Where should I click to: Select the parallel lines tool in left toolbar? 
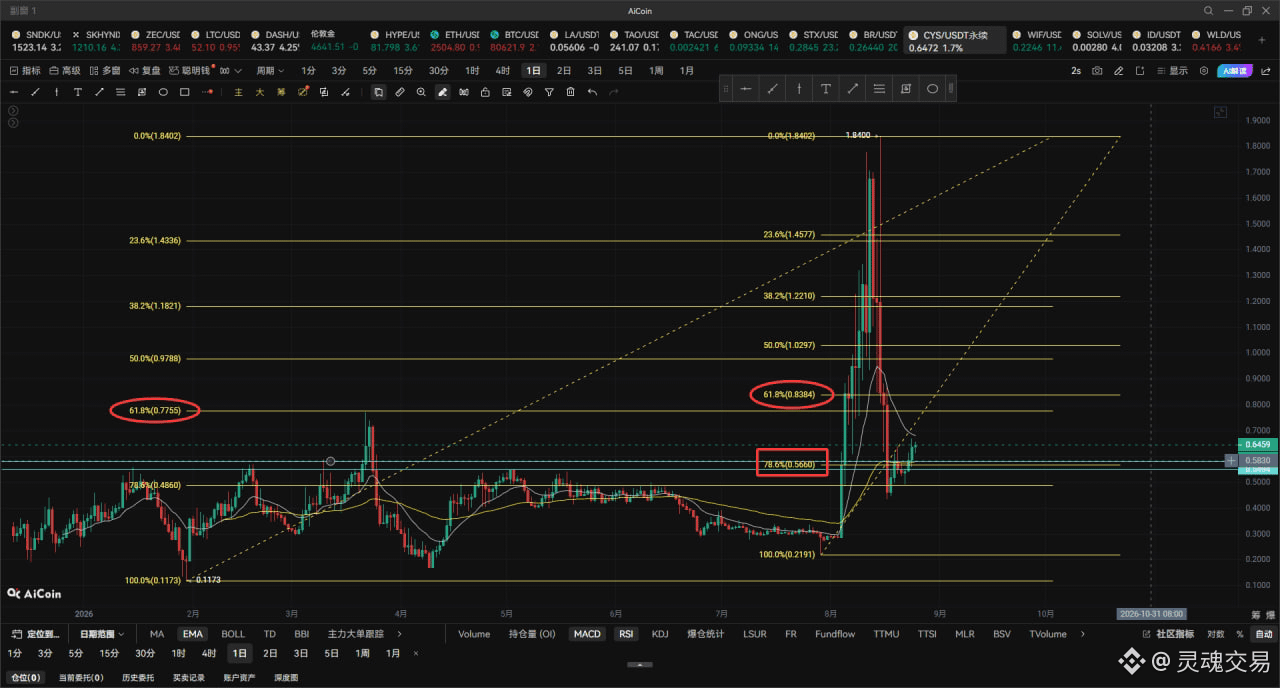point(120,92)
